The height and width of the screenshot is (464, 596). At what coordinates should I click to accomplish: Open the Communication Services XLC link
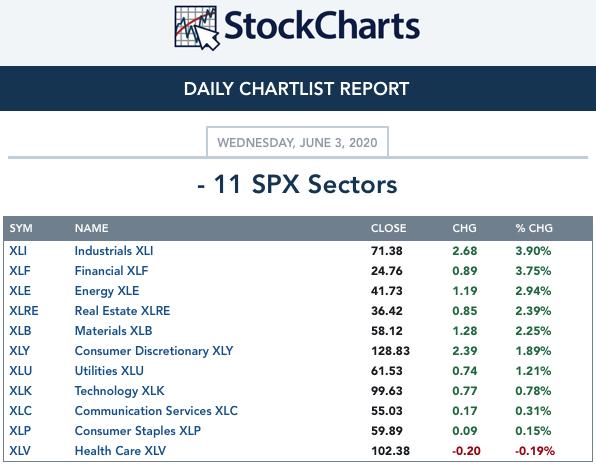pos(156,411)
